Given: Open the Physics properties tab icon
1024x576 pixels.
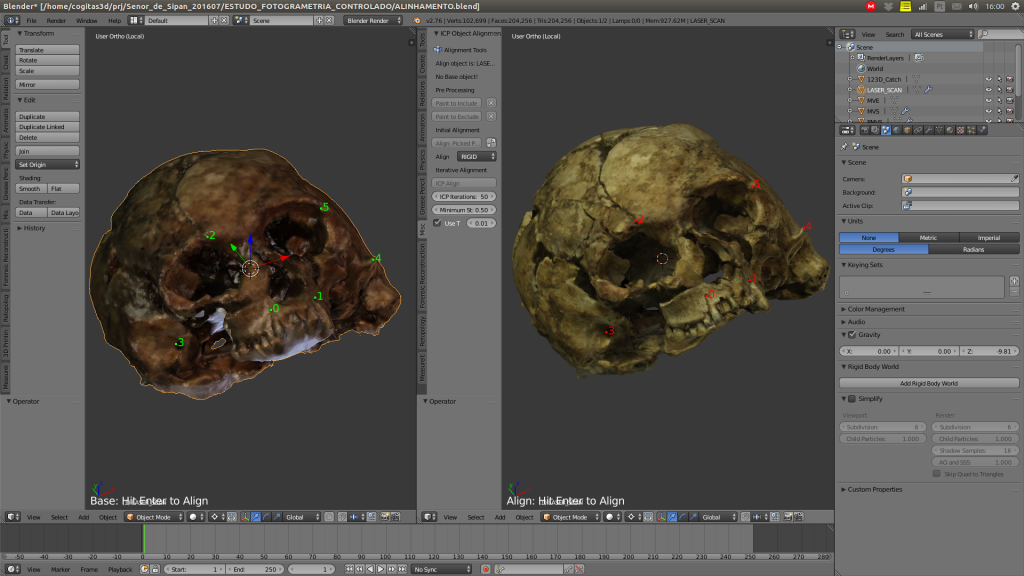Looking at the screenshot, I should click(982, 131).
